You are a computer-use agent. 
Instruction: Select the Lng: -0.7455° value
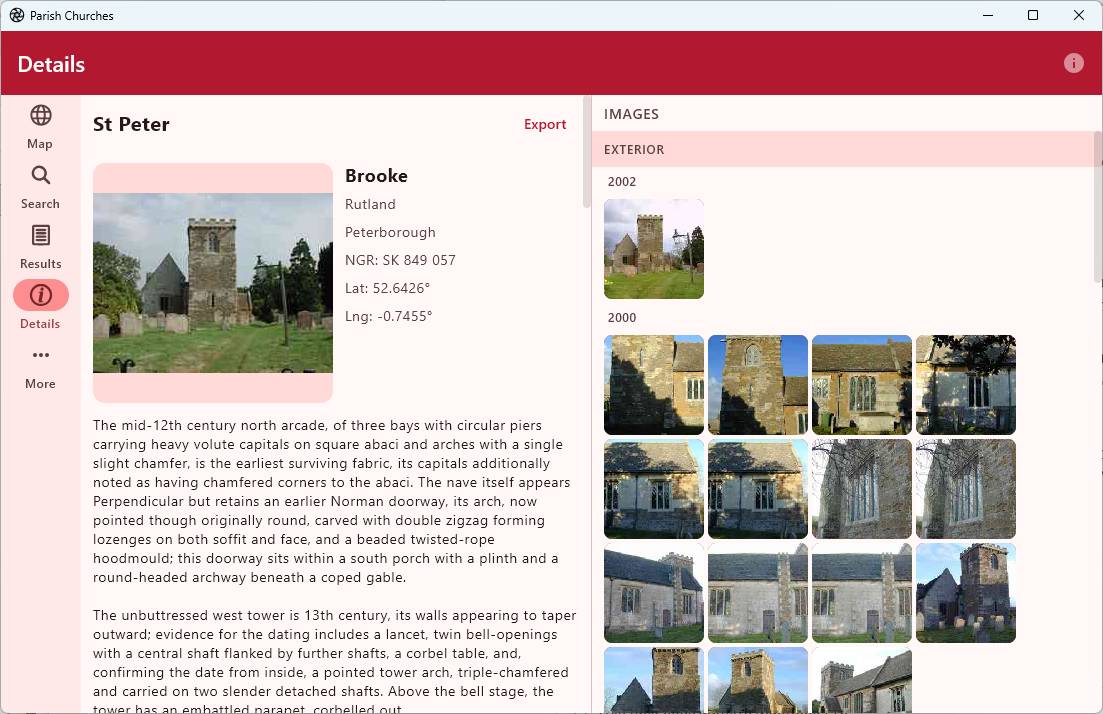(388, 317)
